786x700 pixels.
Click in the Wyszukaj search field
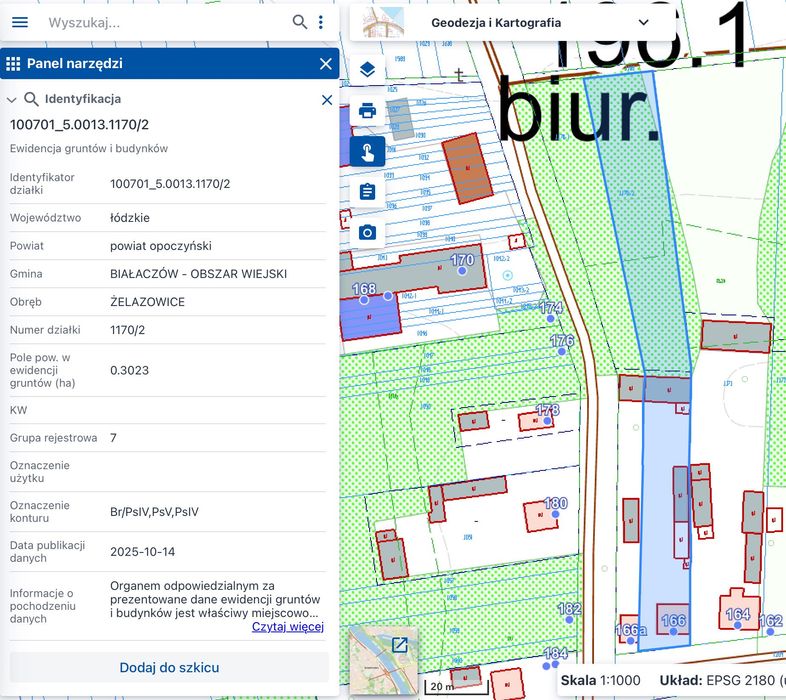[x=160, y=22]
